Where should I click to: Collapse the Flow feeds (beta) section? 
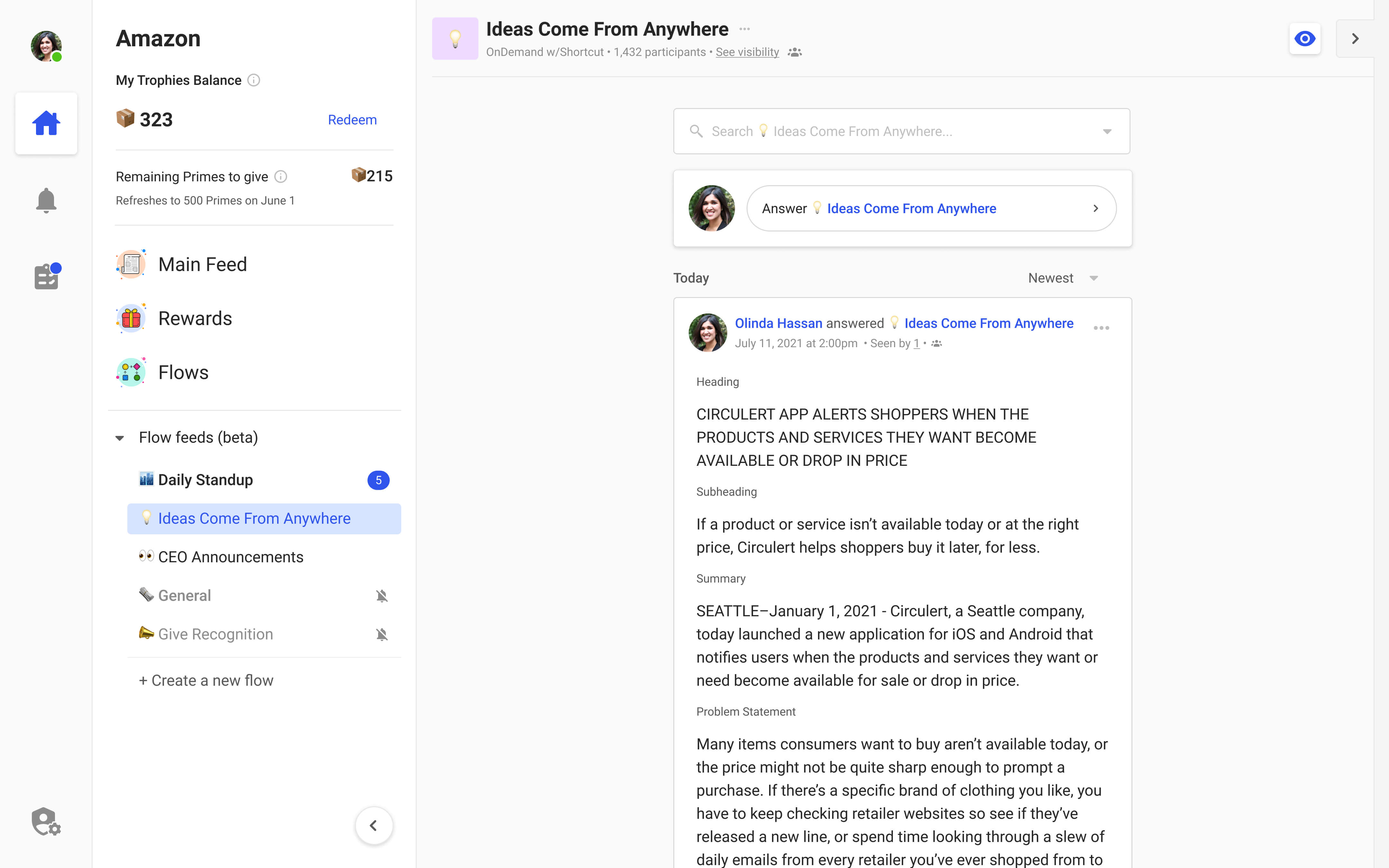click(x=120, y=438)
